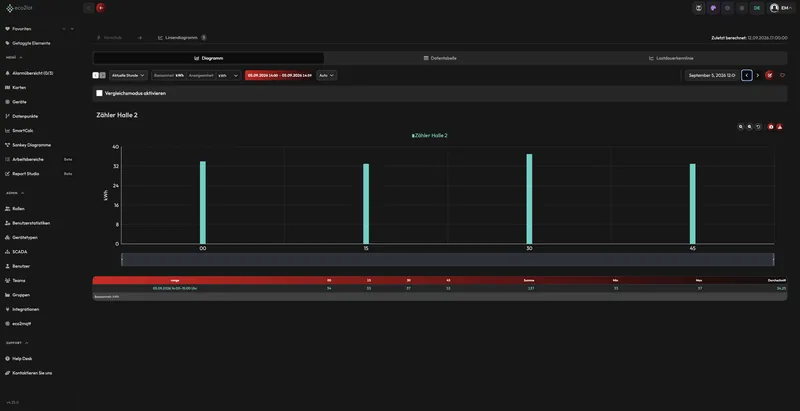Screen dimensions: 800x411
Task: Toggle the light mode sun icon
Action: pos(728,8)
